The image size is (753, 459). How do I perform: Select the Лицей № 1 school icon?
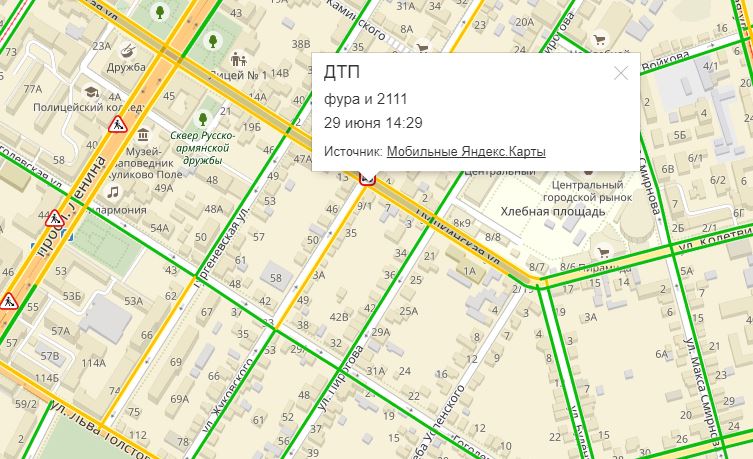pos(237,59)
